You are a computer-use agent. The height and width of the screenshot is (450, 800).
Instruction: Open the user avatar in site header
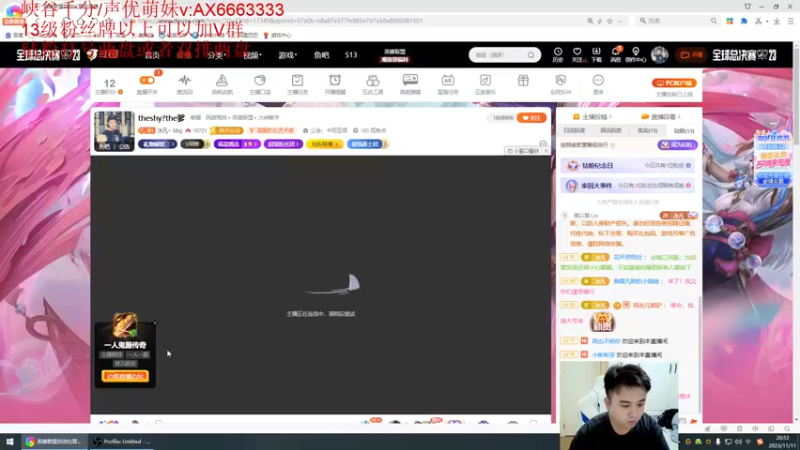tap(659, 55)
